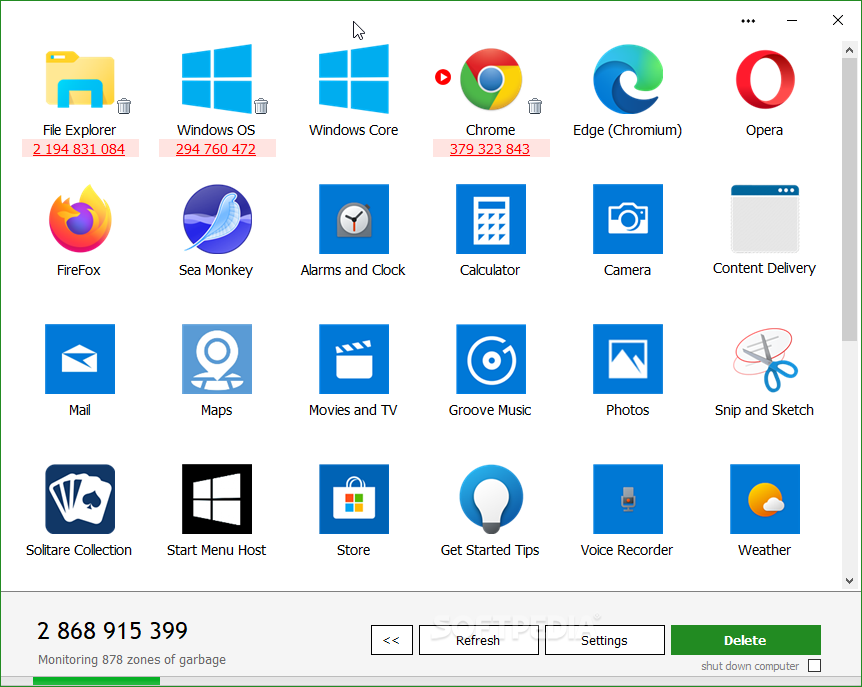
Task: Pick the FireFox icon
Action: point(80,219)
